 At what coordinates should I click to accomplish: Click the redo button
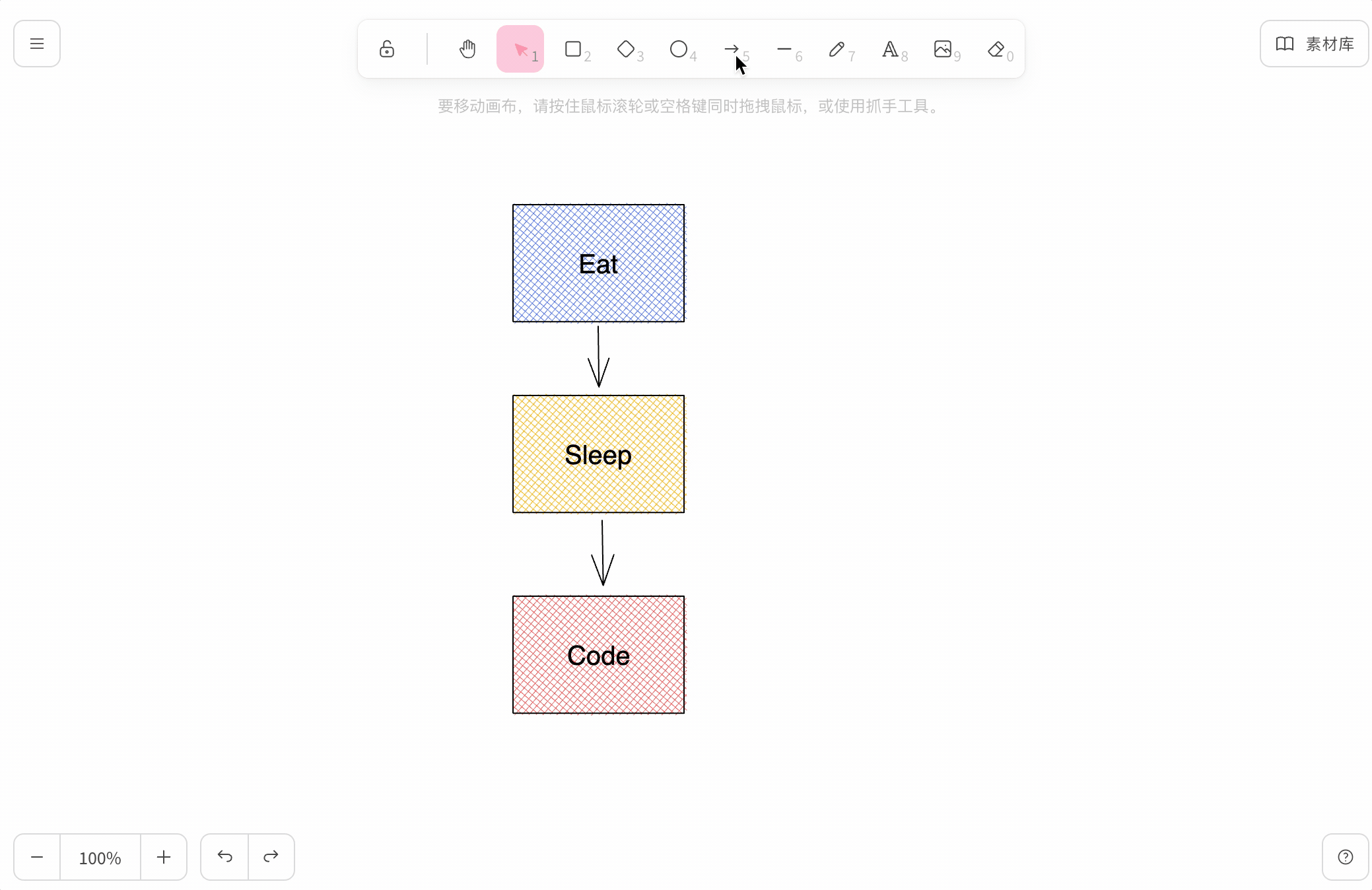(x=271, y=857)
